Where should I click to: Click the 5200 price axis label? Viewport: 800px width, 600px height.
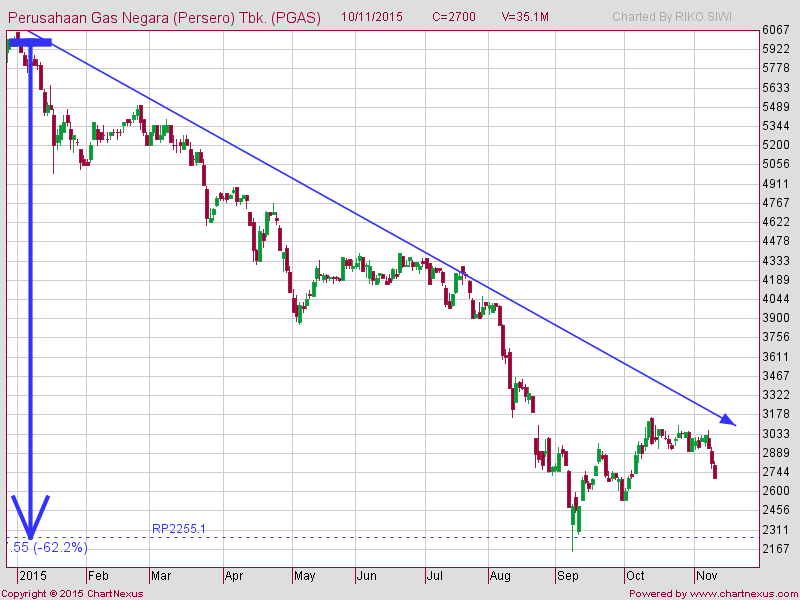776,145
